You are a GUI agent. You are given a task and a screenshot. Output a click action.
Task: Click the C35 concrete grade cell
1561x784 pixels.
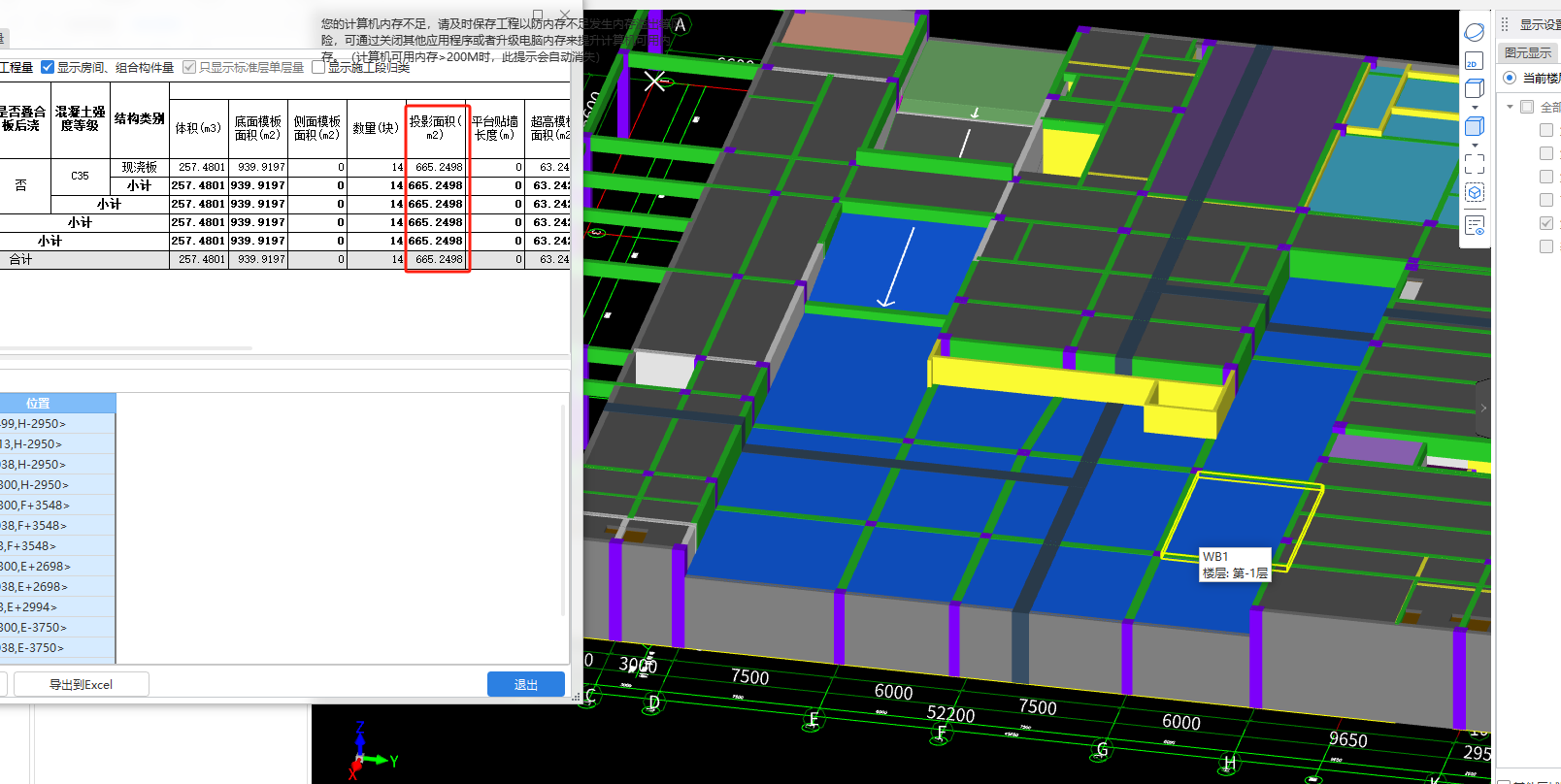pos(81,176)
